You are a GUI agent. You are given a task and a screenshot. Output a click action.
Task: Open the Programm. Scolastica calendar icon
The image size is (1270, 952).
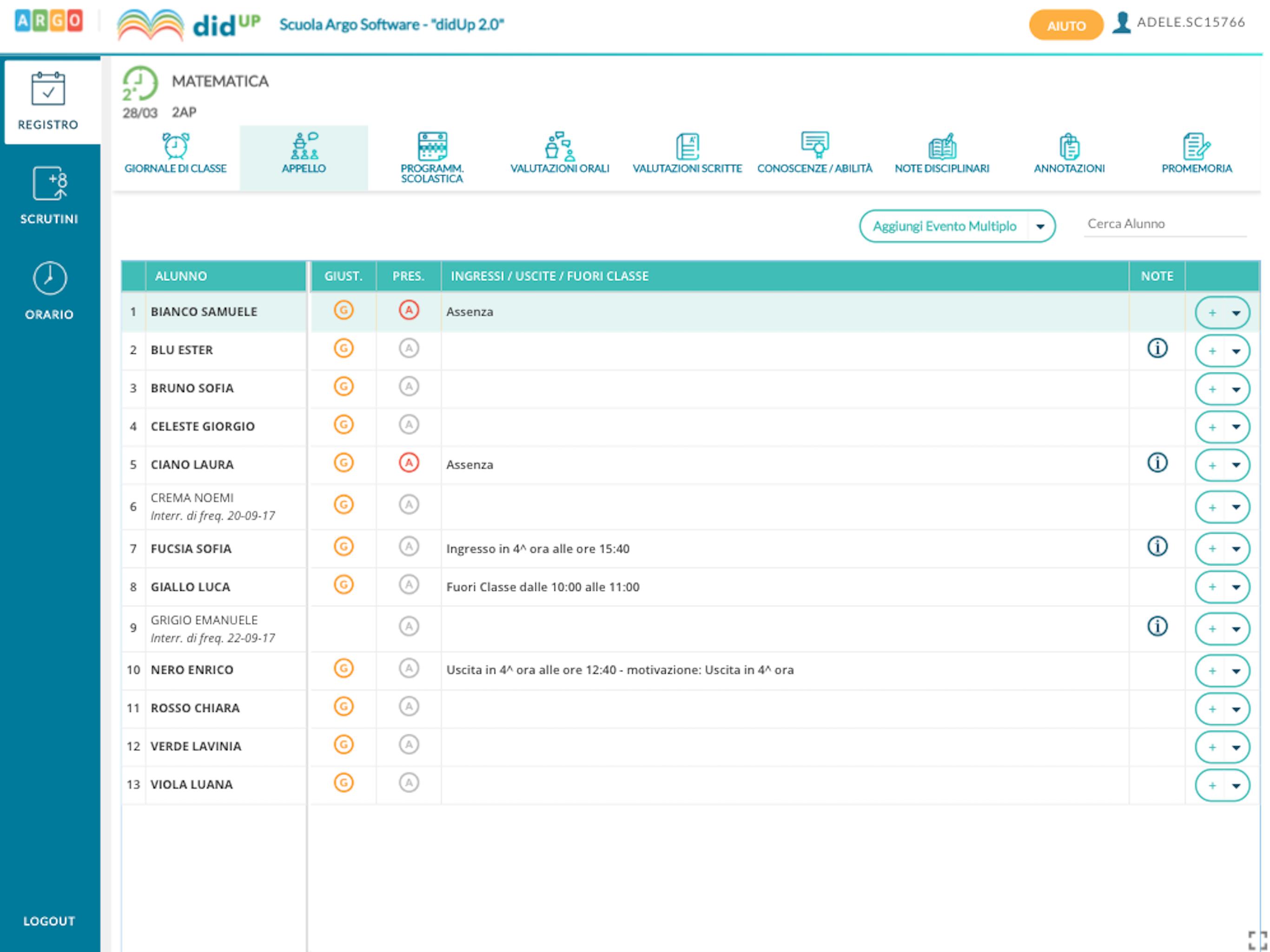pyautogui.click(x=432, y=146)
